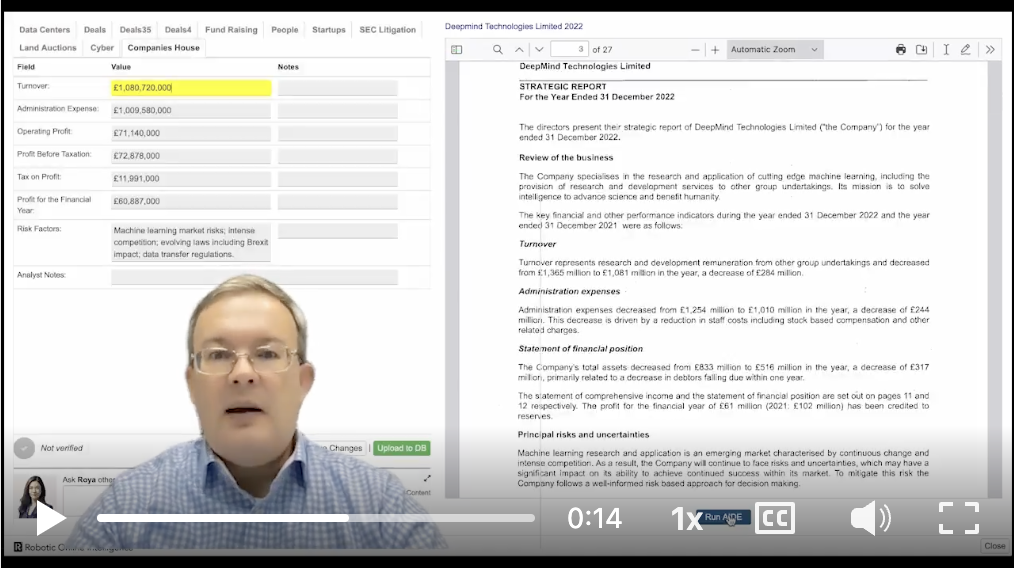Screen dimensions: 1014x568
Task: Switch to the Data Centers tab
Action: 45,30
